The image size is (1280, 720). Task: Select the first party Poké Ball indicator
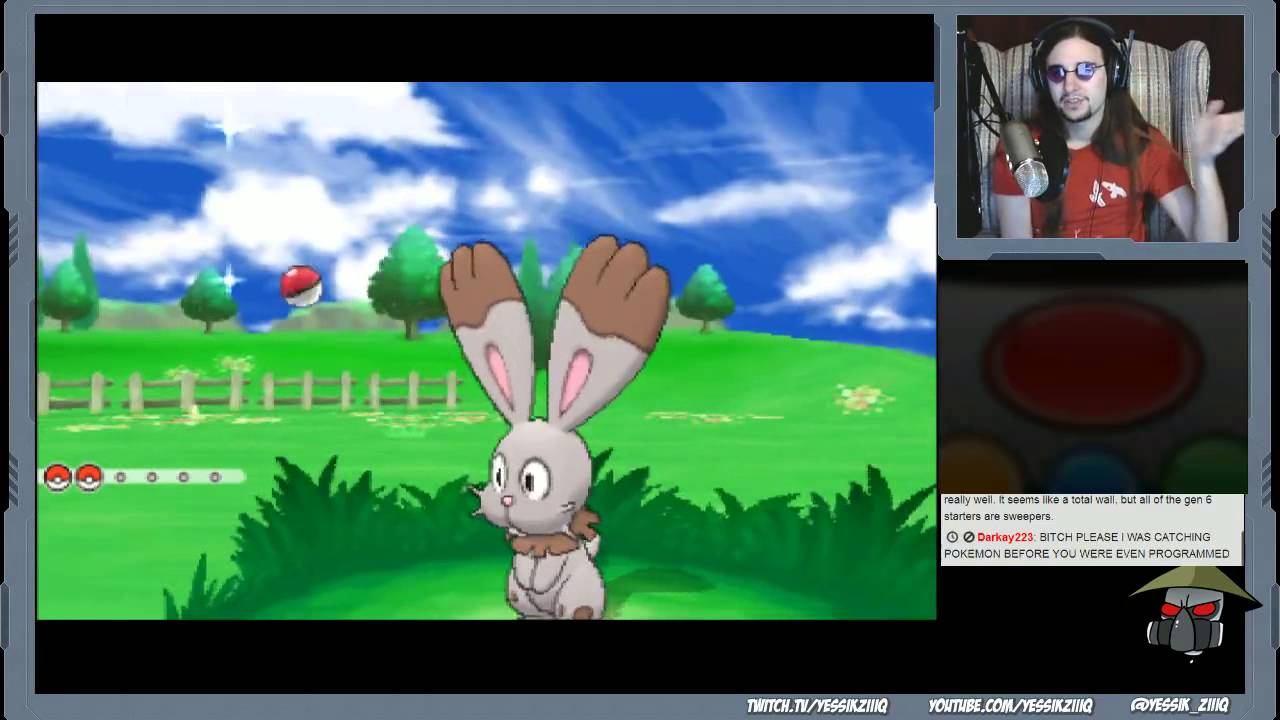[x=57, y=478]
